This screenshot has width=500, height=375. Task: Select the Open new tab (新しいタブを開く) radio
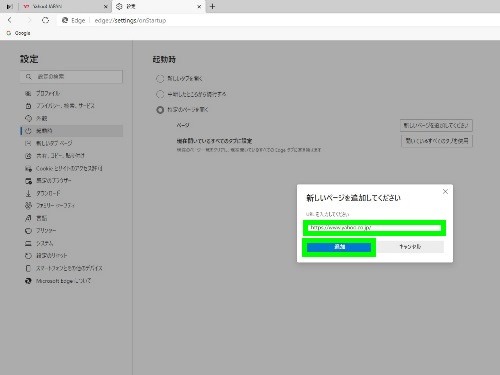pyautogui.click(x=160, y=79)
